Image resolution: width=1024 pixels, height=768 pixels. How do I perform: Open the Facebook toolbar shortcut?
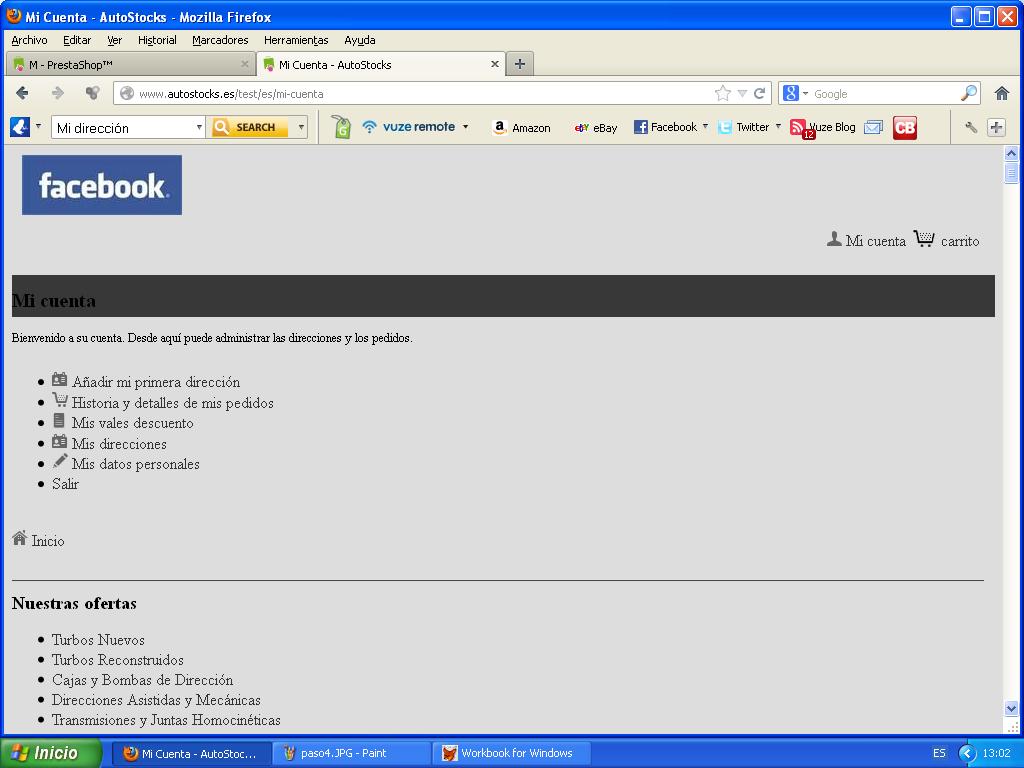[665, 127]
